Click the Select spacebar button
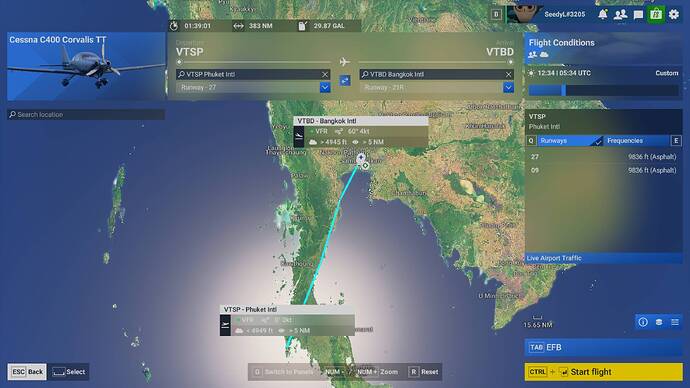690x388 pixels. pyautogui.click(x=69, y=372)
